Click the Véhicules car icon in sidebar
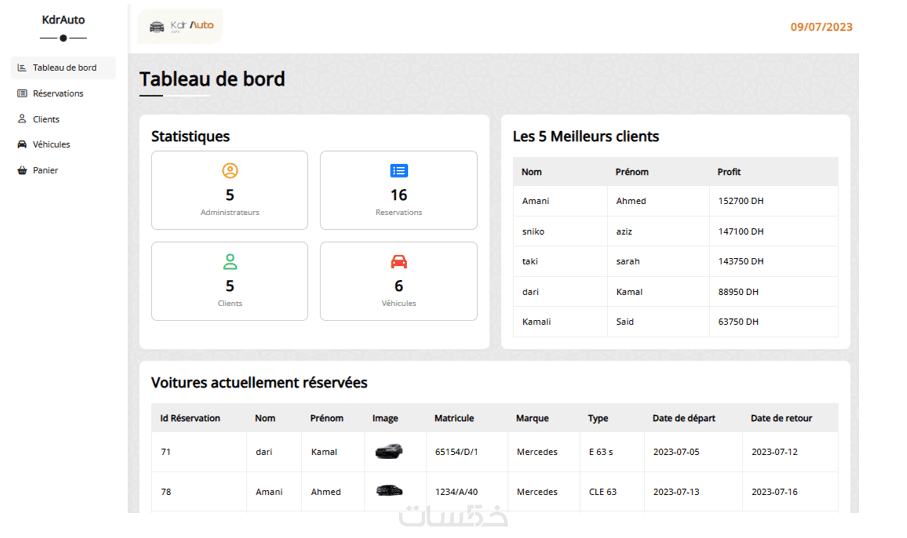907x538 pixels. (x=22, y=144)
